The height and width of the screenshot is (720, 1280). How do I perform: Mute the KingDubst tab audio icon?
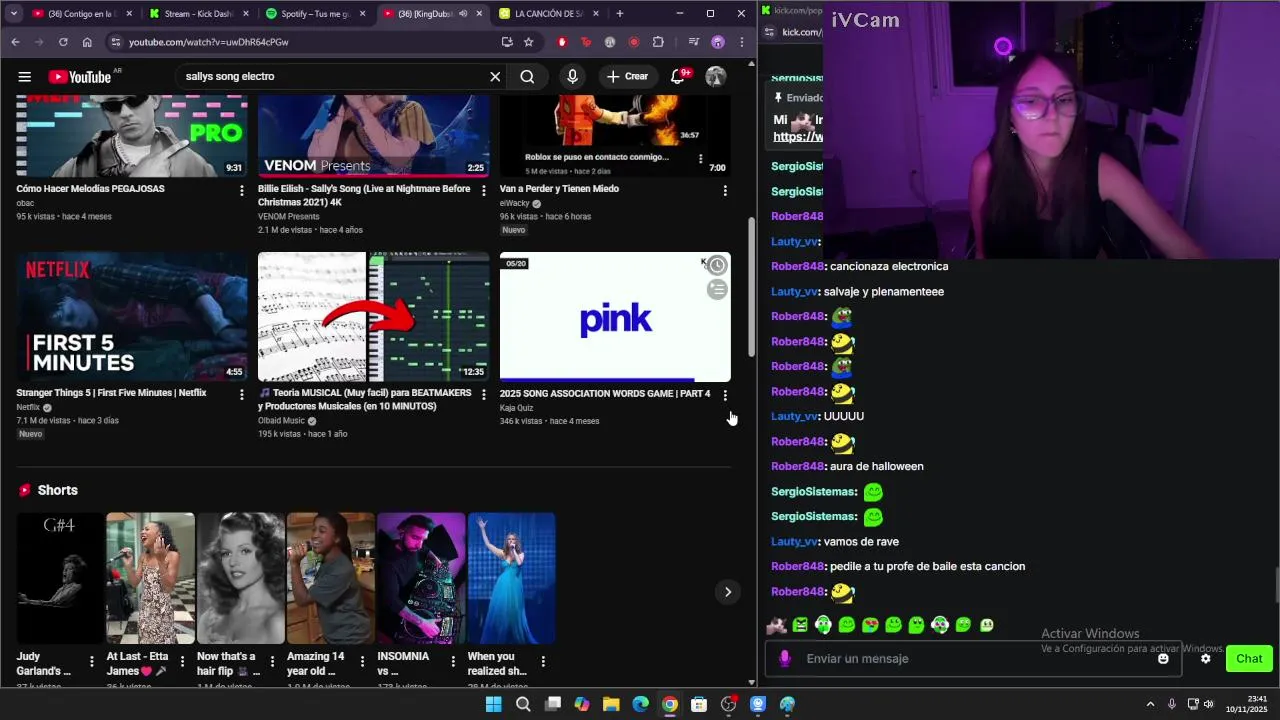pos(463,14)
